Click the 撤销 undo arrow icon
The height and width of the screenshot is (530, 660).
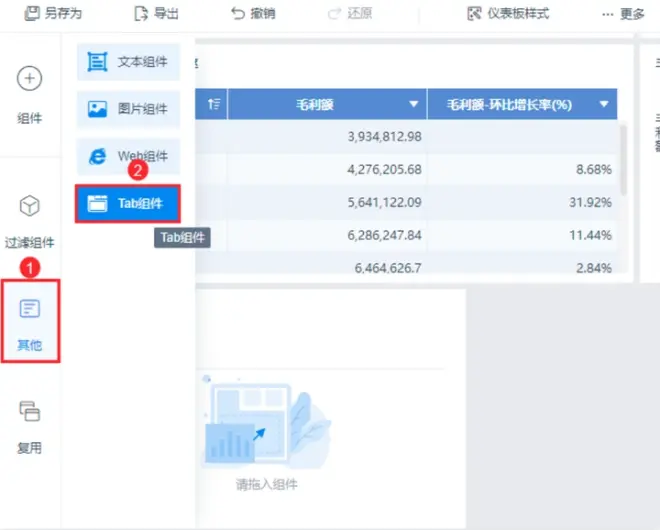[238, 13]
